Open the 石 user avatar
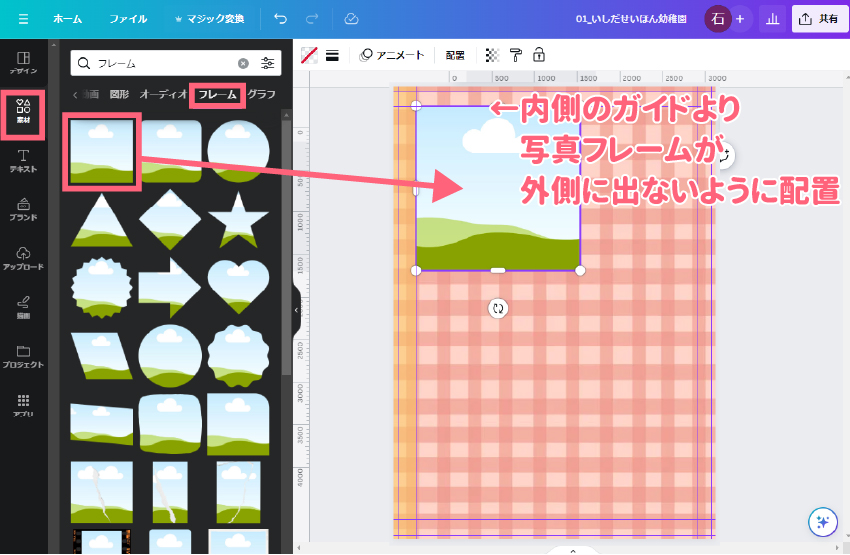 pyautogui.click(x=718, y=19)
